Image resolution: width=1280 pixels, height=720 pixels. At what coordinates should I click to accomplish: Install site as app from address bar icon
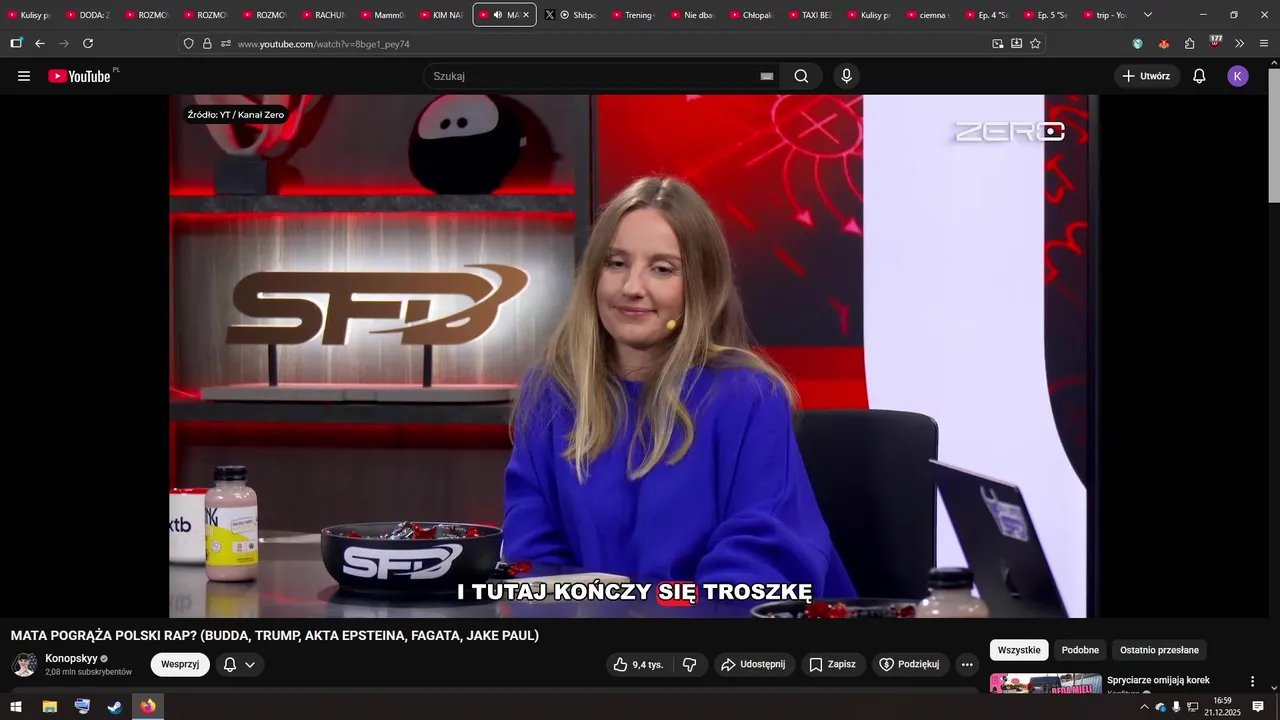tap(1016, 43)
